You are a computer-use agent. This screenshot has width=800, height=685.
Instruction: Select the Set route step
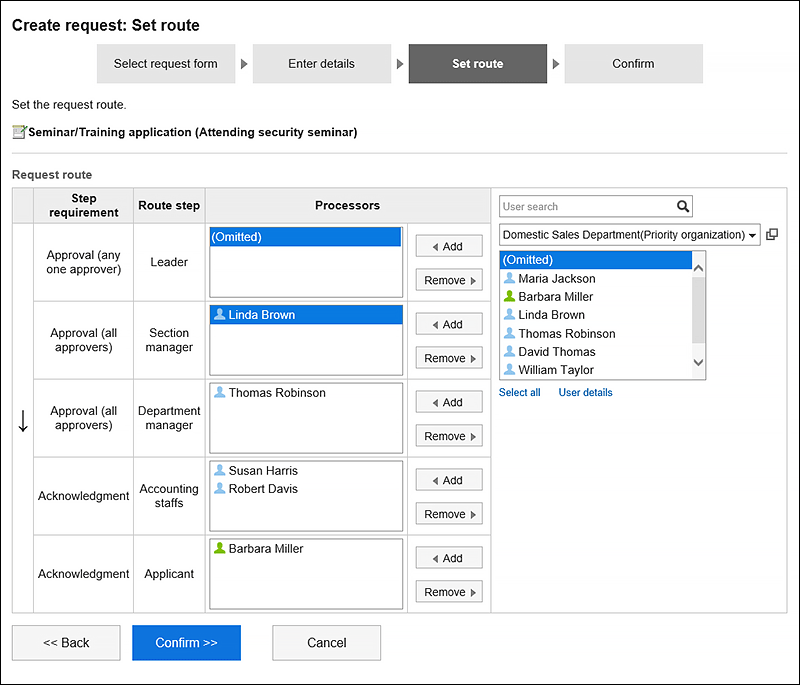478,64
